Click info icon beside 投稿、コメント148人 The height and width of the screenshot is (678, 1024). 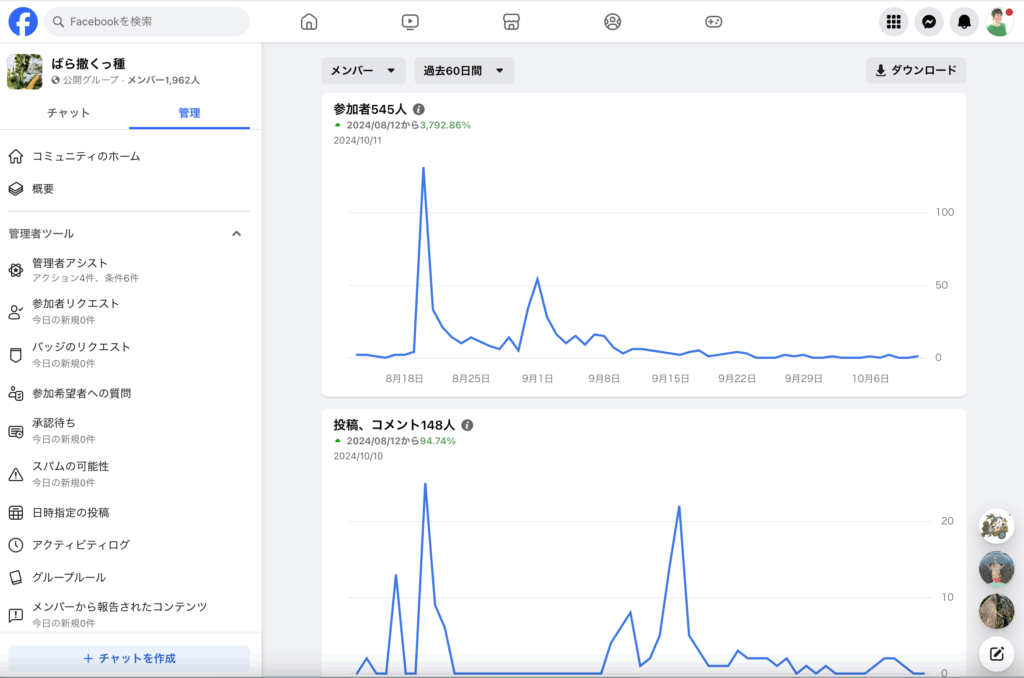467,425
